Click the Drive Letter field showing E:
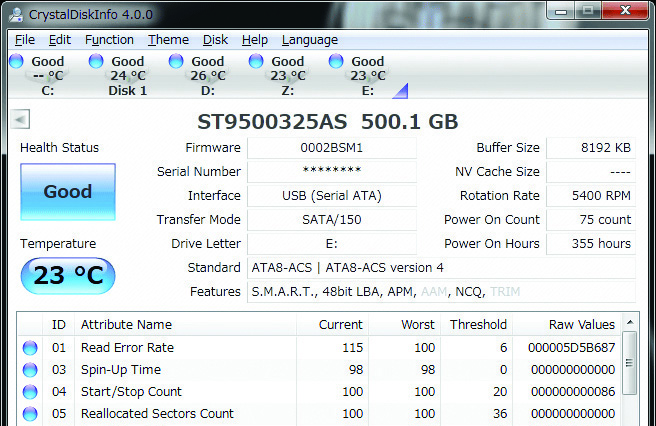This screenshot has width=656, height=426. click(332, 244)
